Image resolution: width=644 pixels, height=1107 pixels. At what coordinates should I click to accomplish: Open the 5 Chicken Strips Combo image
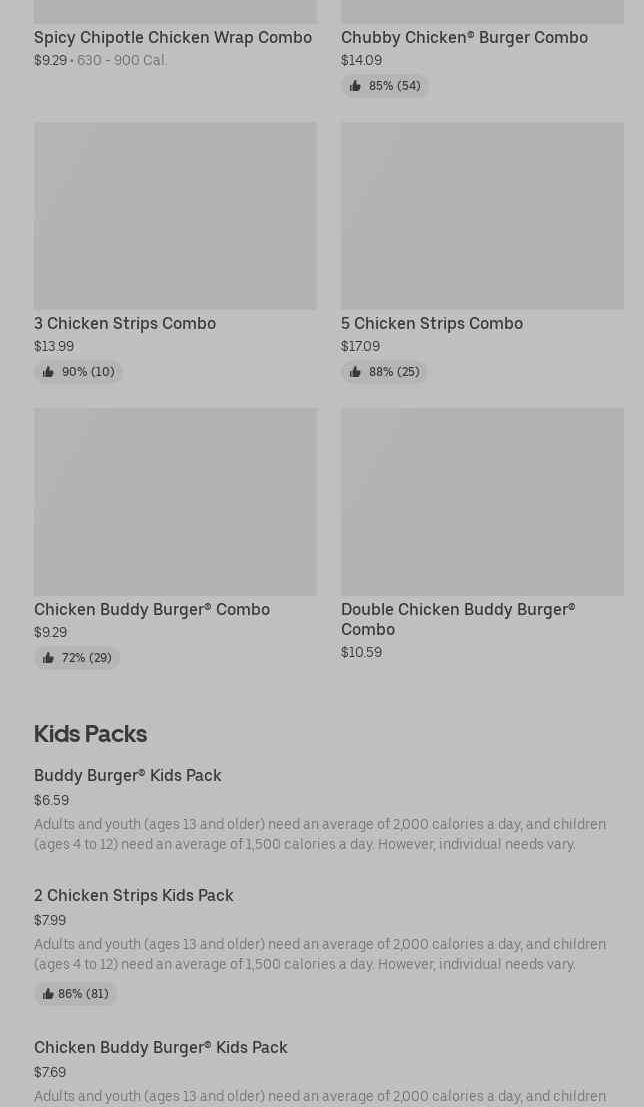click(482, 215)
